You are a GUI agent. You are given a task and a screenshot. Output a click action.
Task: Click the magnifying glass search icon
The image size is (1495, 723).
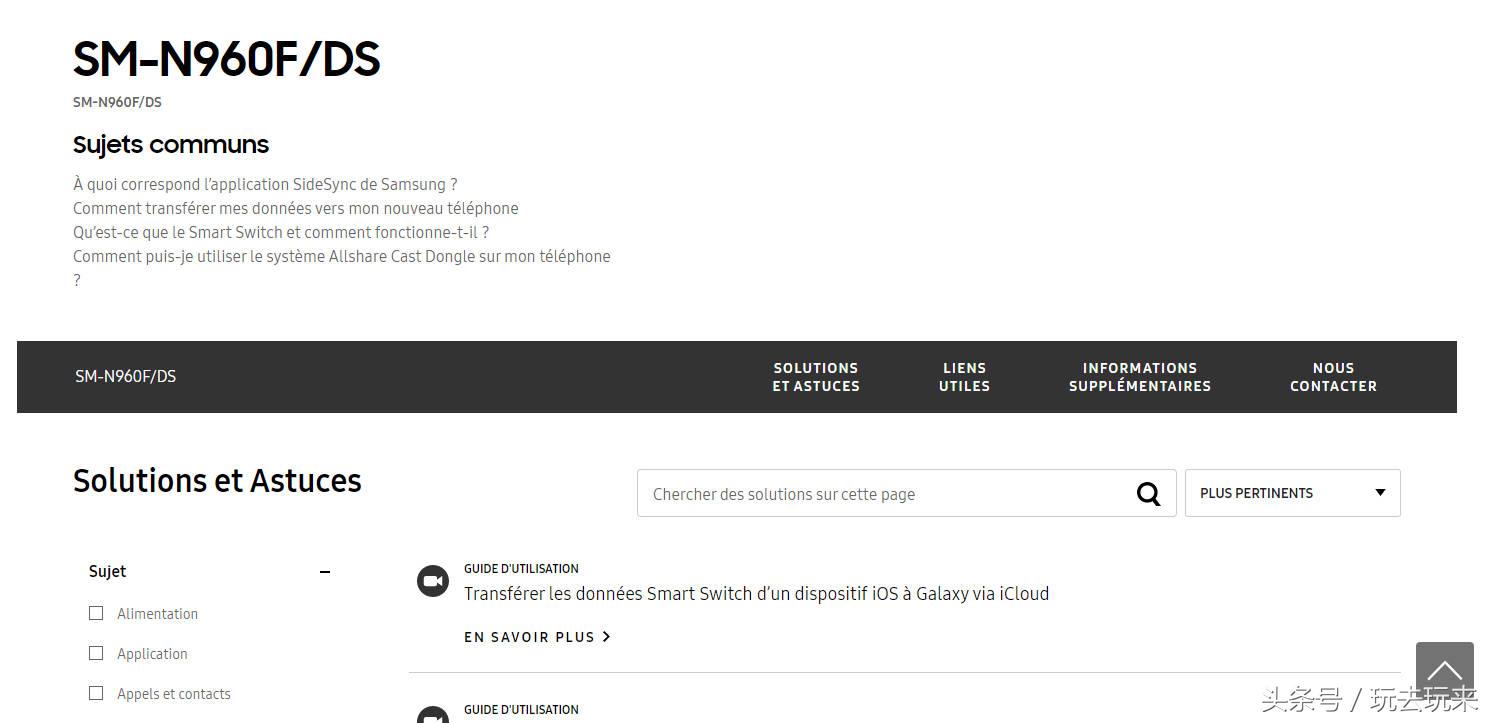coord(1148,494)
